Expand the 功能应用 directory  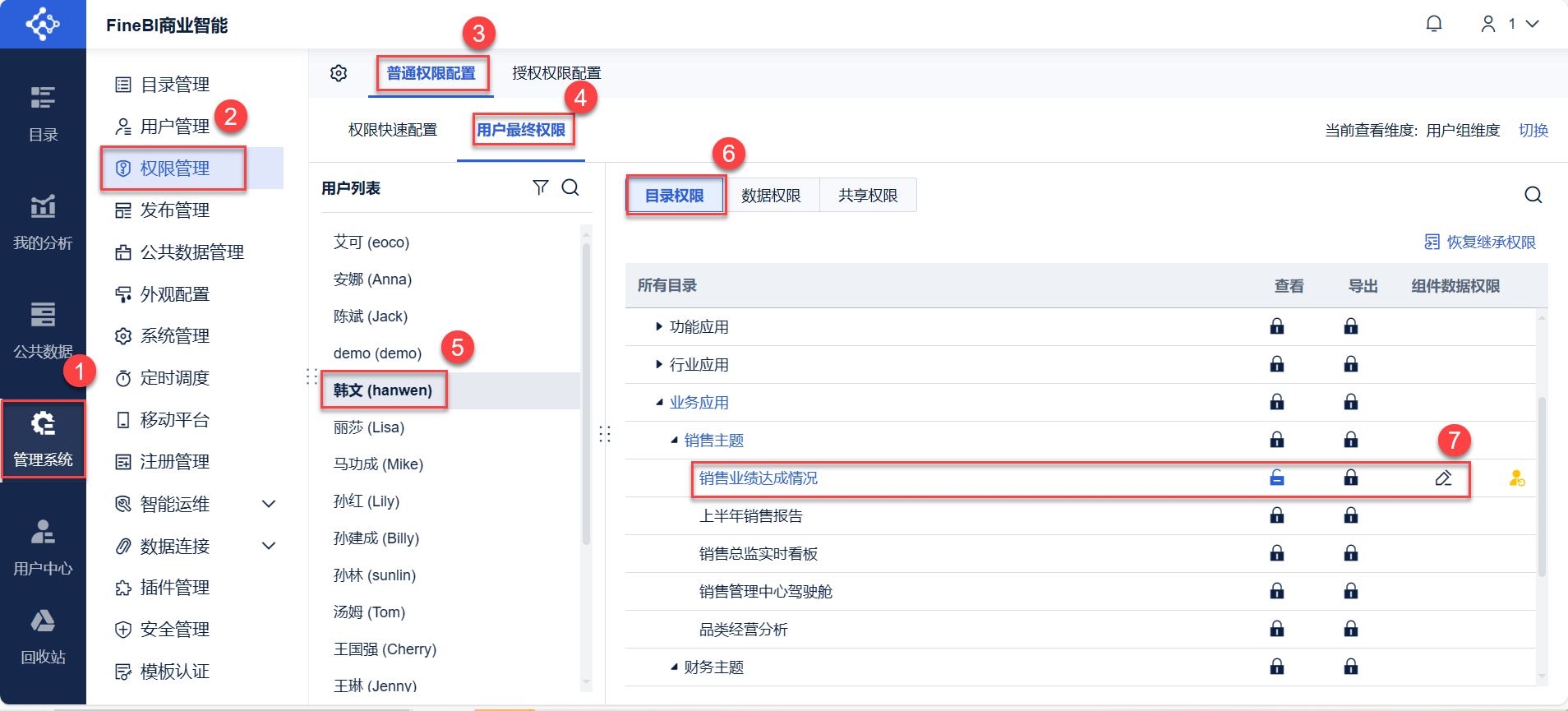(659, 327)
